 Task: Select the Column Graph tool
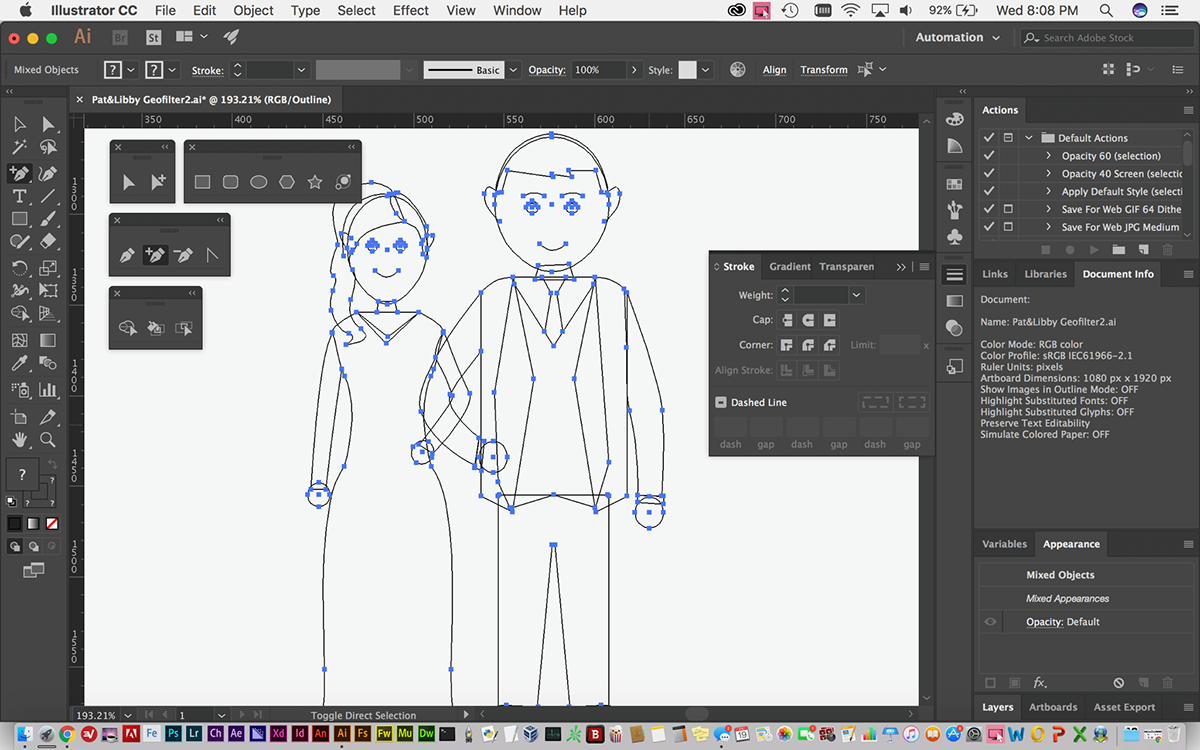pyautogui.click(x=48, y=390)
